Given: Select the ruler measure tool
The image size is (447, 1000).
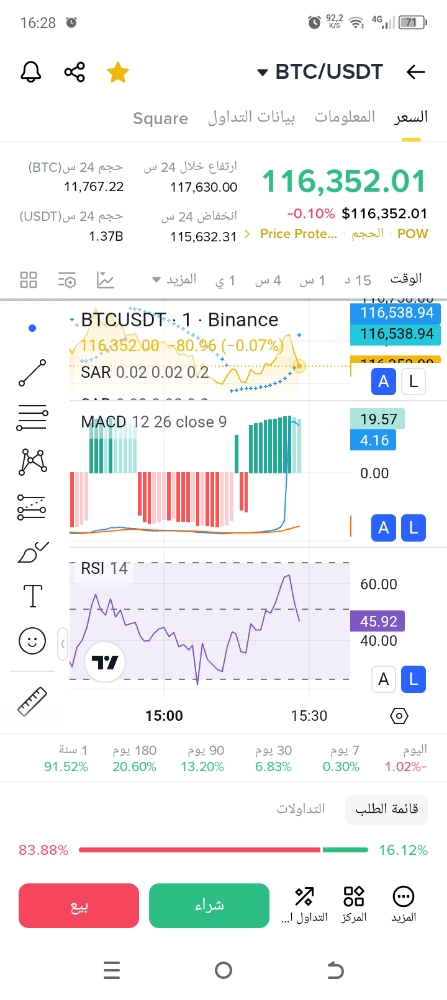Looking at the screenshot, I should (x=33, y=702).
